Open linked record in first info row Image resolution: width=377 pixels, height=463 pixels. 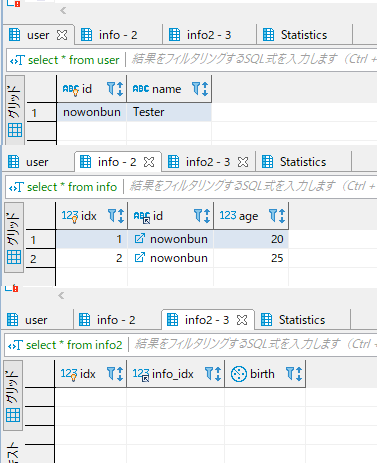click(x=139, y=239)
